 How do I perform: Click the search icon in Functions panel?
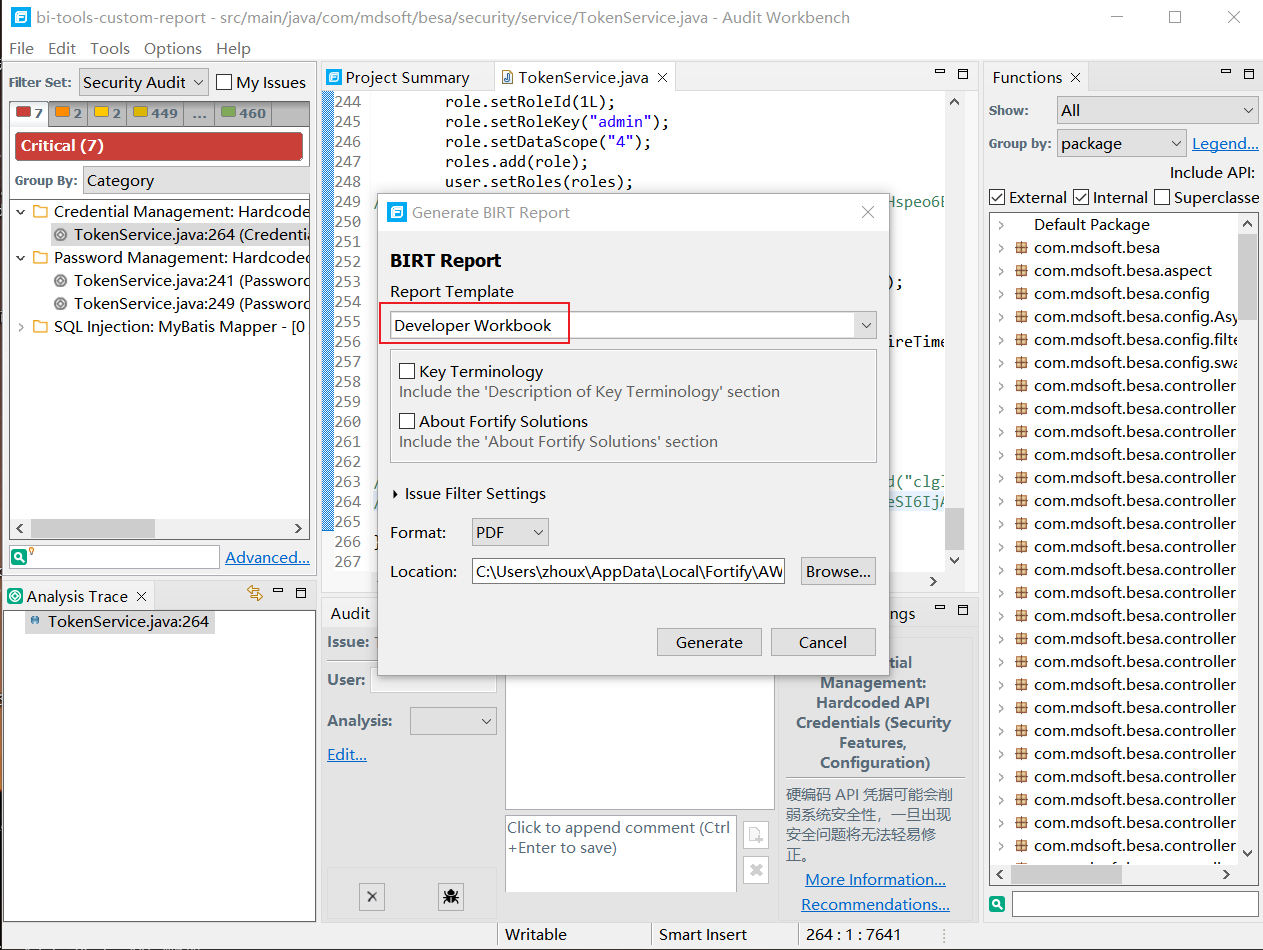click(x=997, y=904)
